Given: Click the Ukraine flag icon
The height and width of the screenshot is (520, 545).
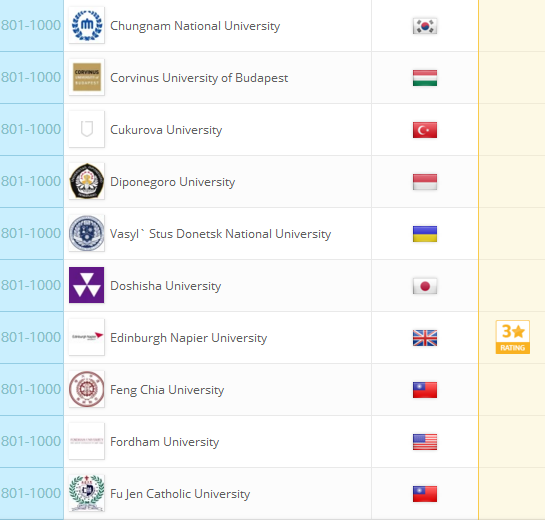Looking at the screenshot, I should 425,234.
